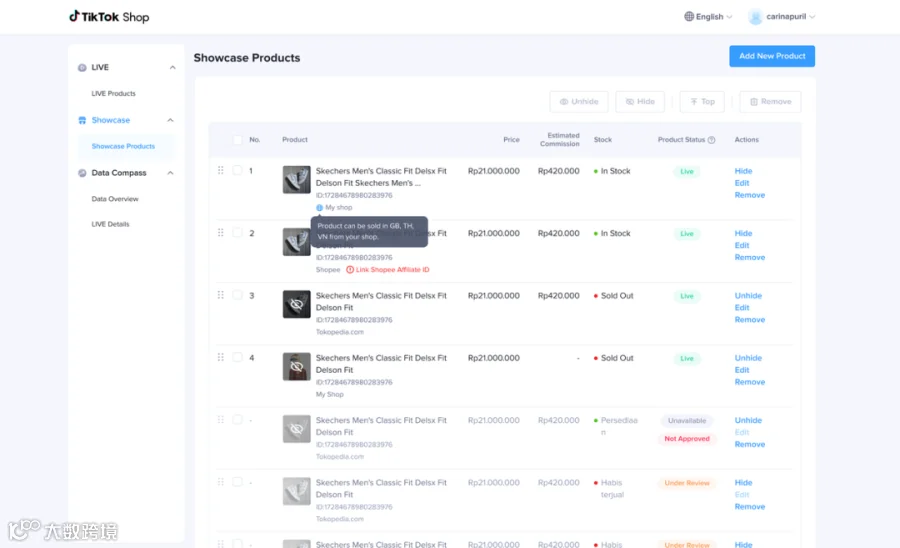Click drag handle icon of row 1
The width and height of the screenshot is (900, 548).
pyautogui.click(x=220, y=170)
